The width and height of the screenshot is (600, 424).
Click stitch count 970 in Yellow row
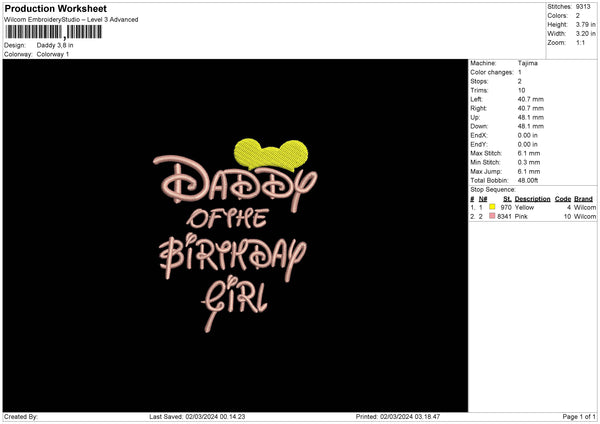506,207
